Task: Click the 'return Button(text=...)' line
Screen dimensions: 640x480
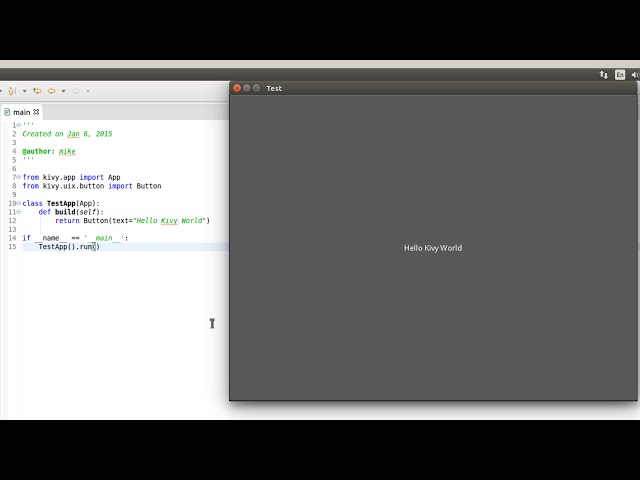Action: [132, 220]
